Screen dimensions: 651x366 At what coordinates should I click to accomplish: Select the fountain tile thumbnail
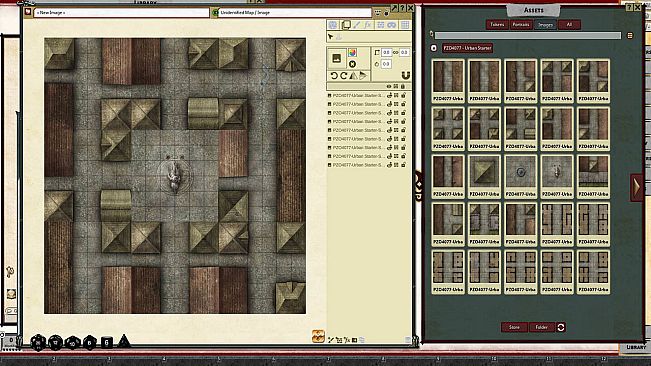tap(521, 176)
